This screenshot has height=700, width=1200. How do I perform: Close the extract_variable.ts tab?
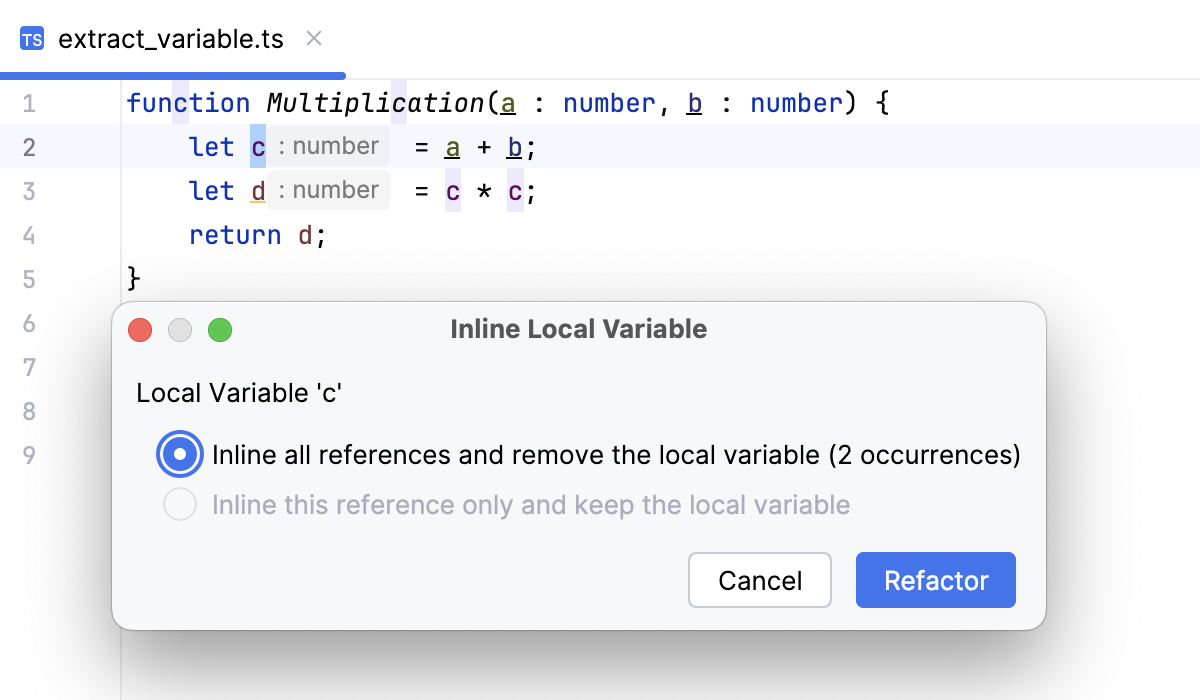coord(313,39)
